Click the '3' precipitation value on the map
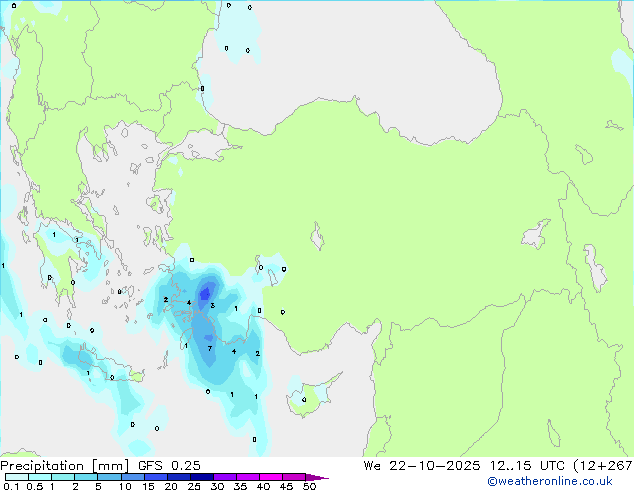The width and height of the screenshot is (634, 490). 213,305
